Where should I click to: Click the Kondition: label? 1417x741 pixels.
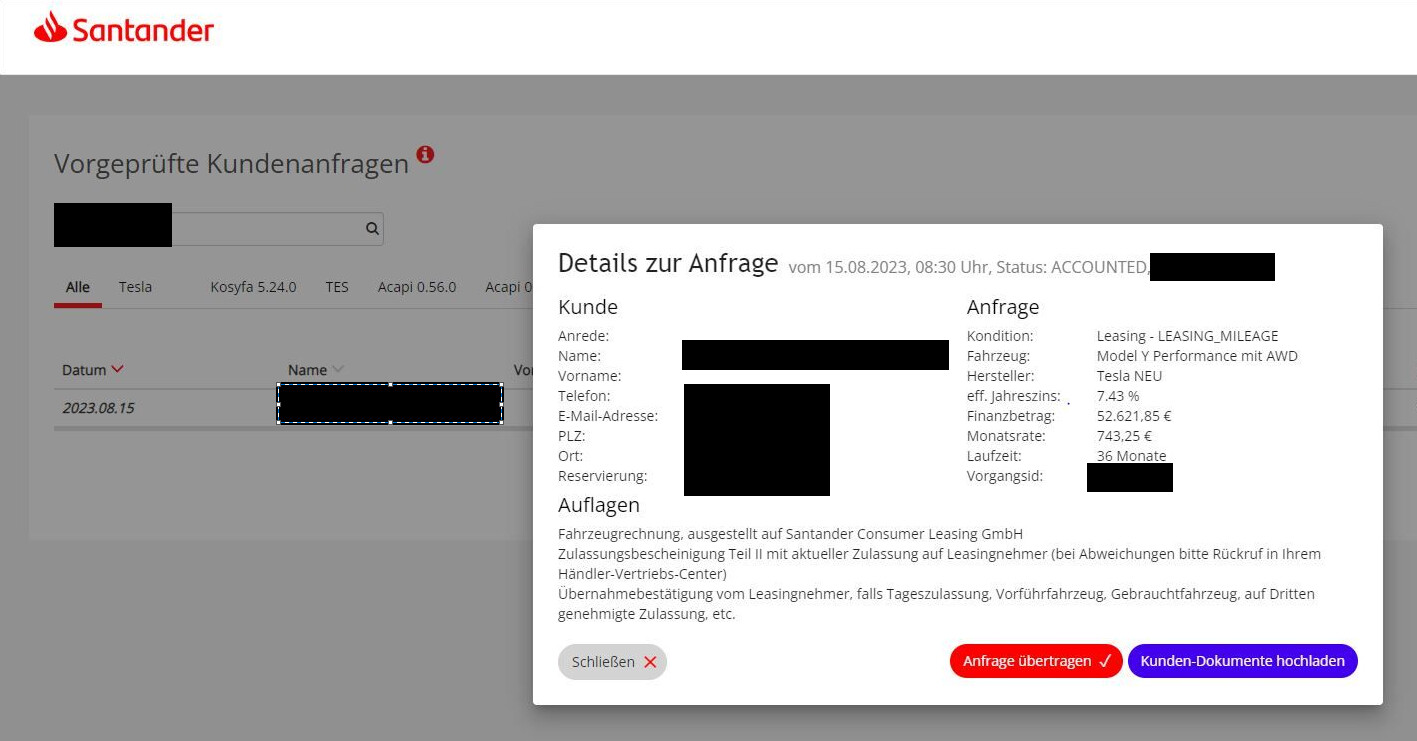click(1000, 336)
